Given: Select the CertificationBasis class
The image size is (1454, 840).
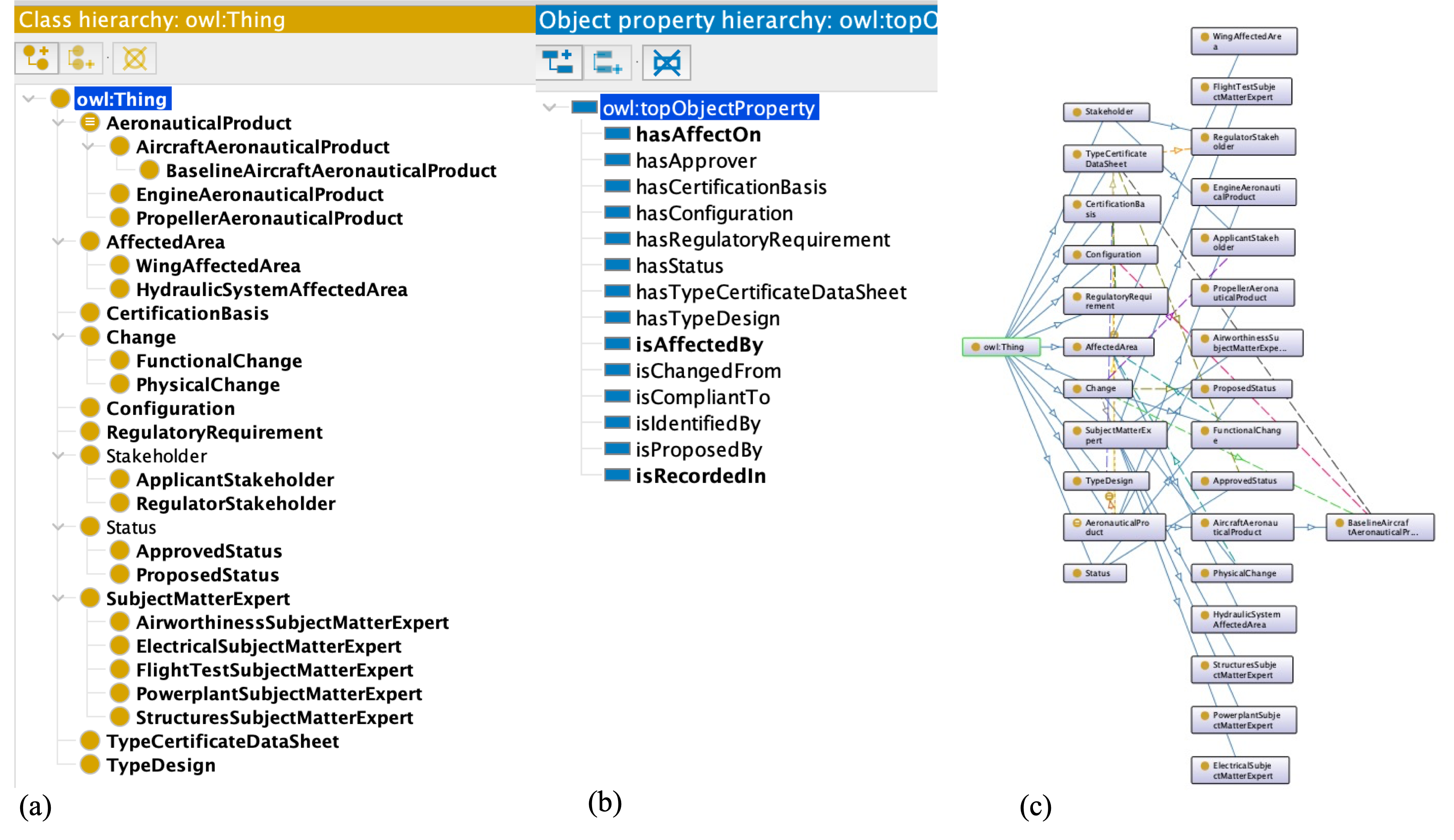Looking at the screenshot, I should point(187,313).
